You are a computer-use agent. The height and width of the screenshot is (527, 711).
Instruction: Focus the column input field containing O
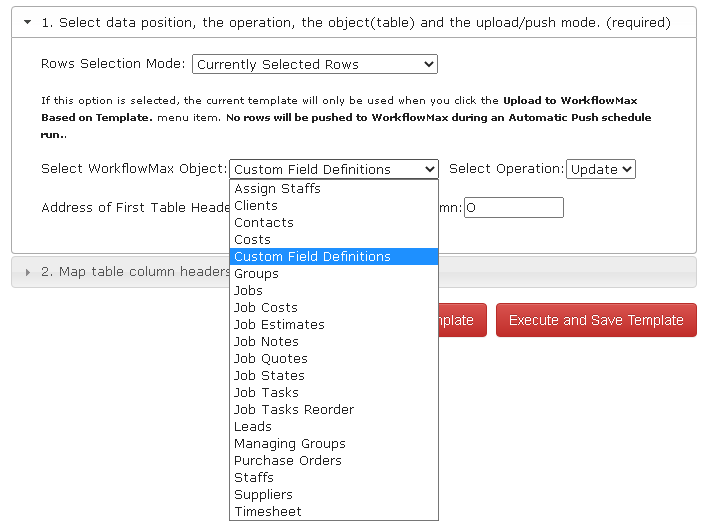click(x=514, y=208)
